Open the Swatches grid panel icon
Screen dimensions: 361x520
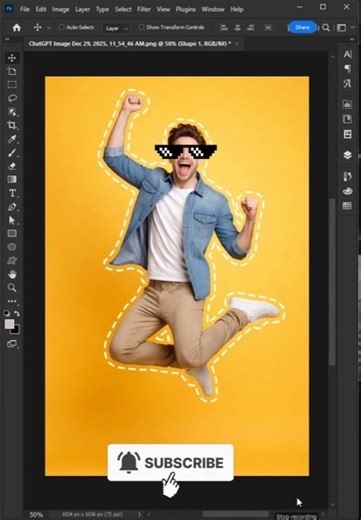click(x=348, y=206)
